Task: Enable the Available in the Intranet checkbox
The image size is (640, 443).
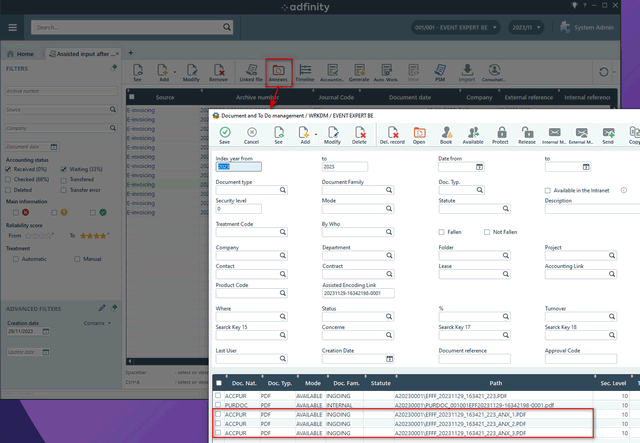Action: pyautogui.click(x=548, y=190)
